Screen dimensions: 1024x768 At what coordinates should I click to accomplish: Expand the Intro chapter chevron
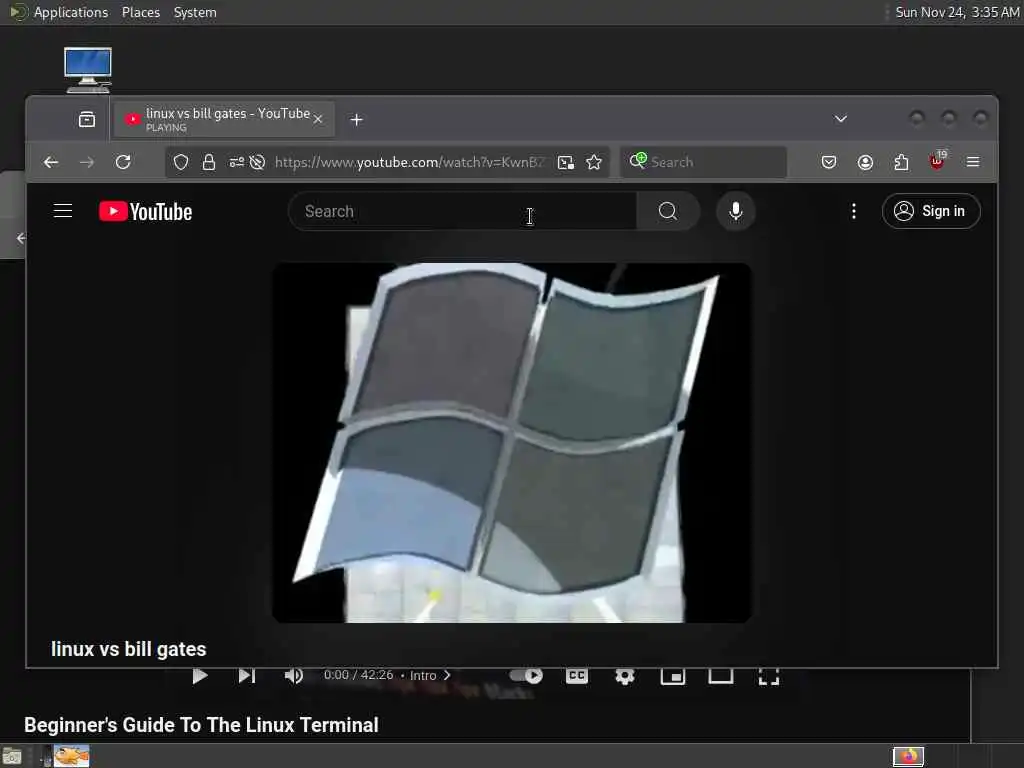[x=447, y=675]
